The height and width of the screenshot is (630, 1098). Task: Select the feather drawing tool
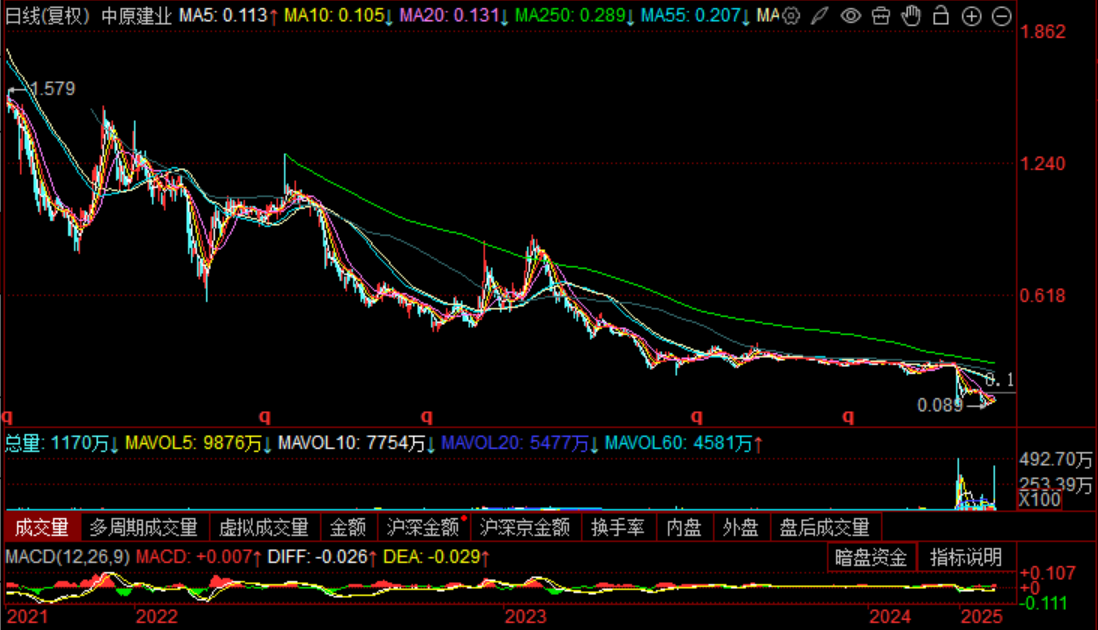[x=819, y=16]
